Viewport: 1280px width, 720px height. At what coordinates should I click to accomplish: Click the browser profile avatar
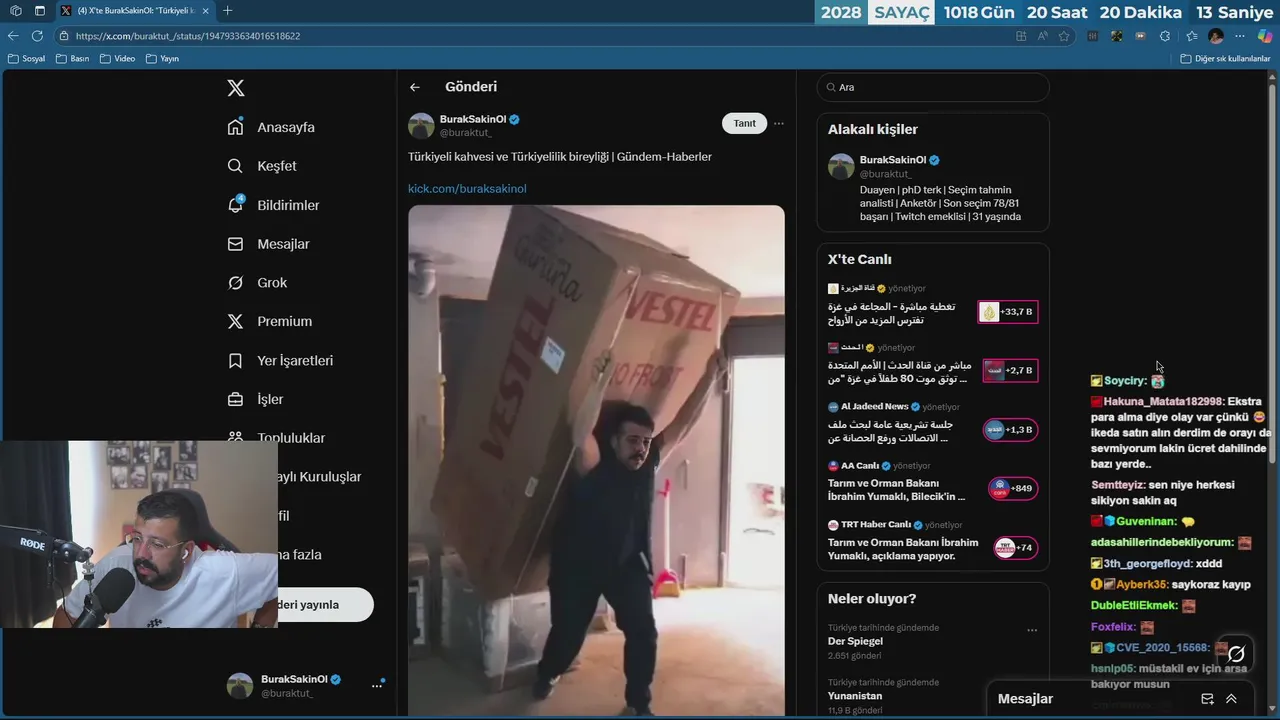tap(1216, 36)
